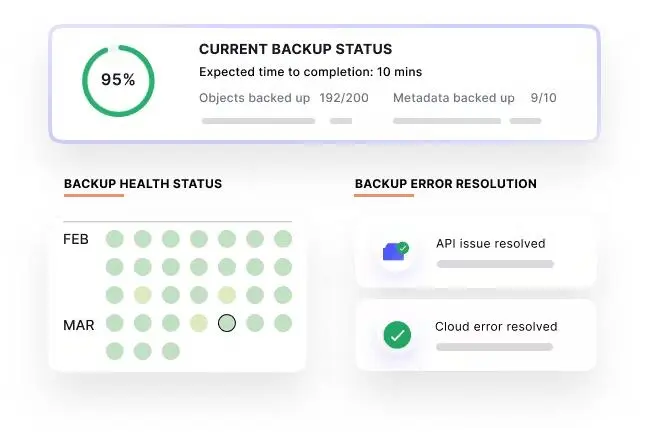Viewport: 649px width, 444px height.
Task: Click the first yellow dot in third row
Action: tap(143, 295)
